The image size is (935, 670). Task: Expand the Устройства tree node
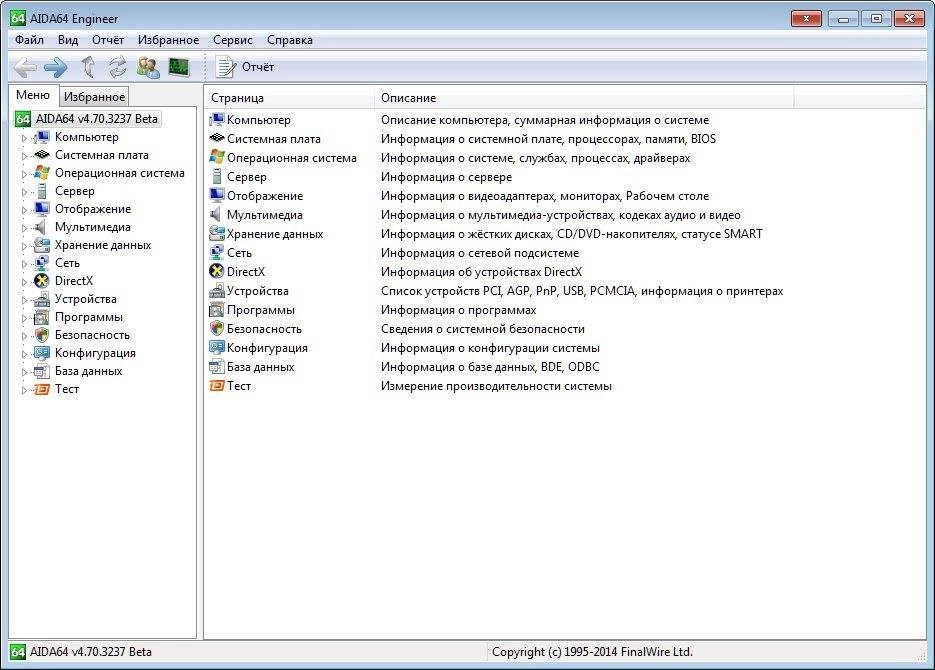tap(24, 300)
